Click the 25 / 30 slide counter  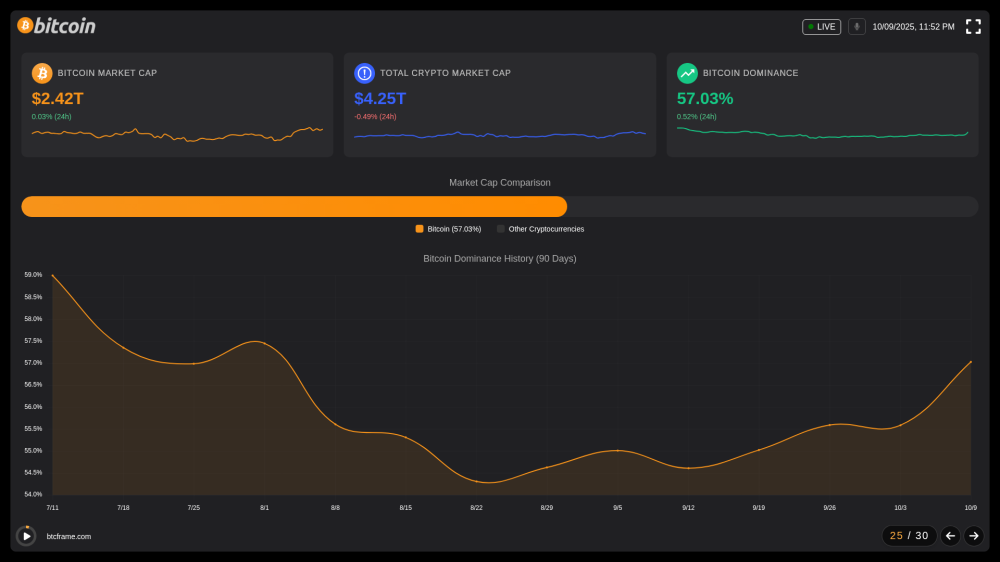click(x=909, y=536)
